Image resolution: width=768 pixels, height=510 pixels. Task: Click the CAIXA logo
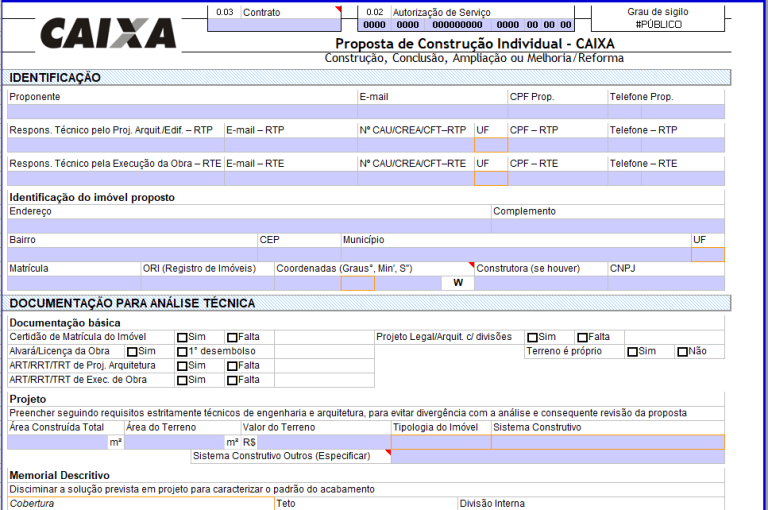108,33
